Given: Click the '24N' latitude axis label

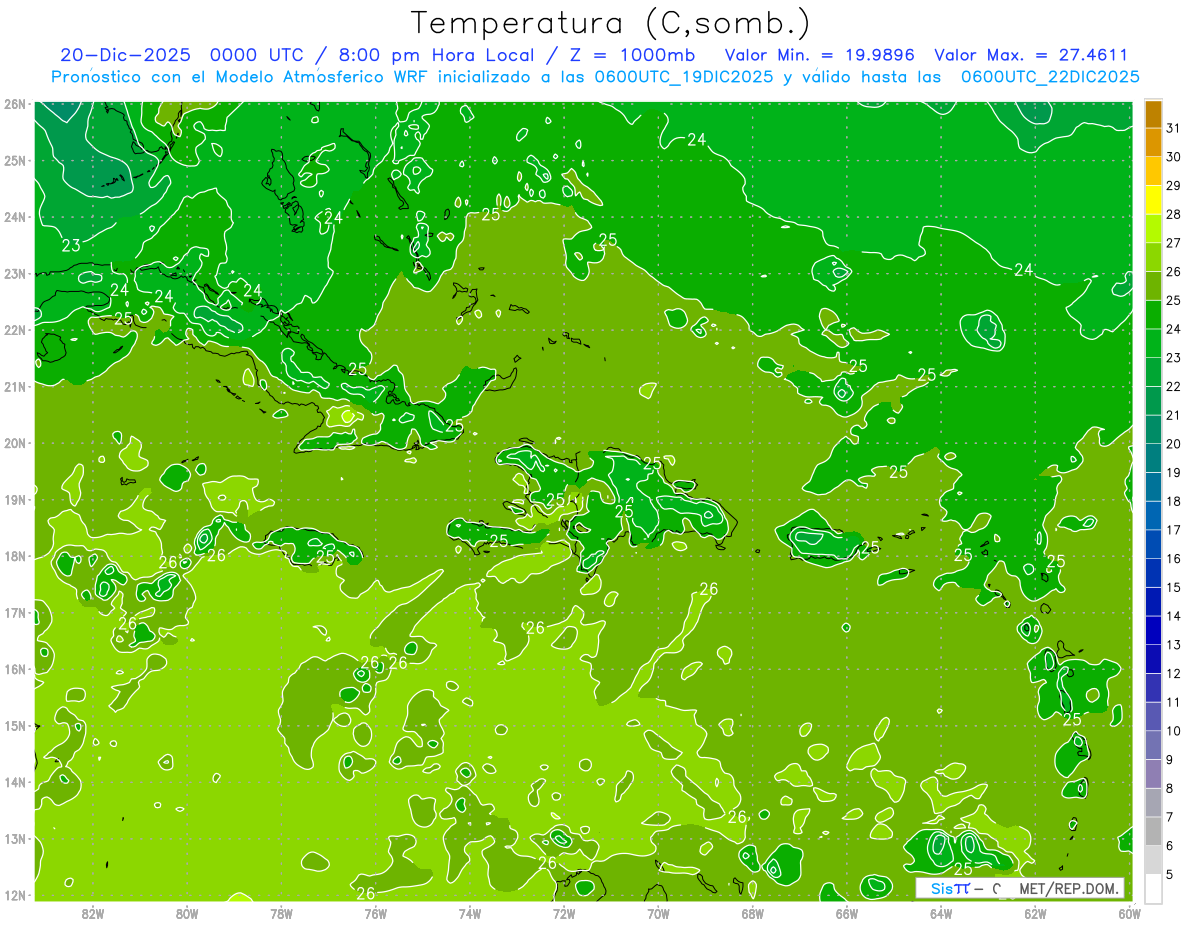Looking at the screenshot, I should 15,216.
